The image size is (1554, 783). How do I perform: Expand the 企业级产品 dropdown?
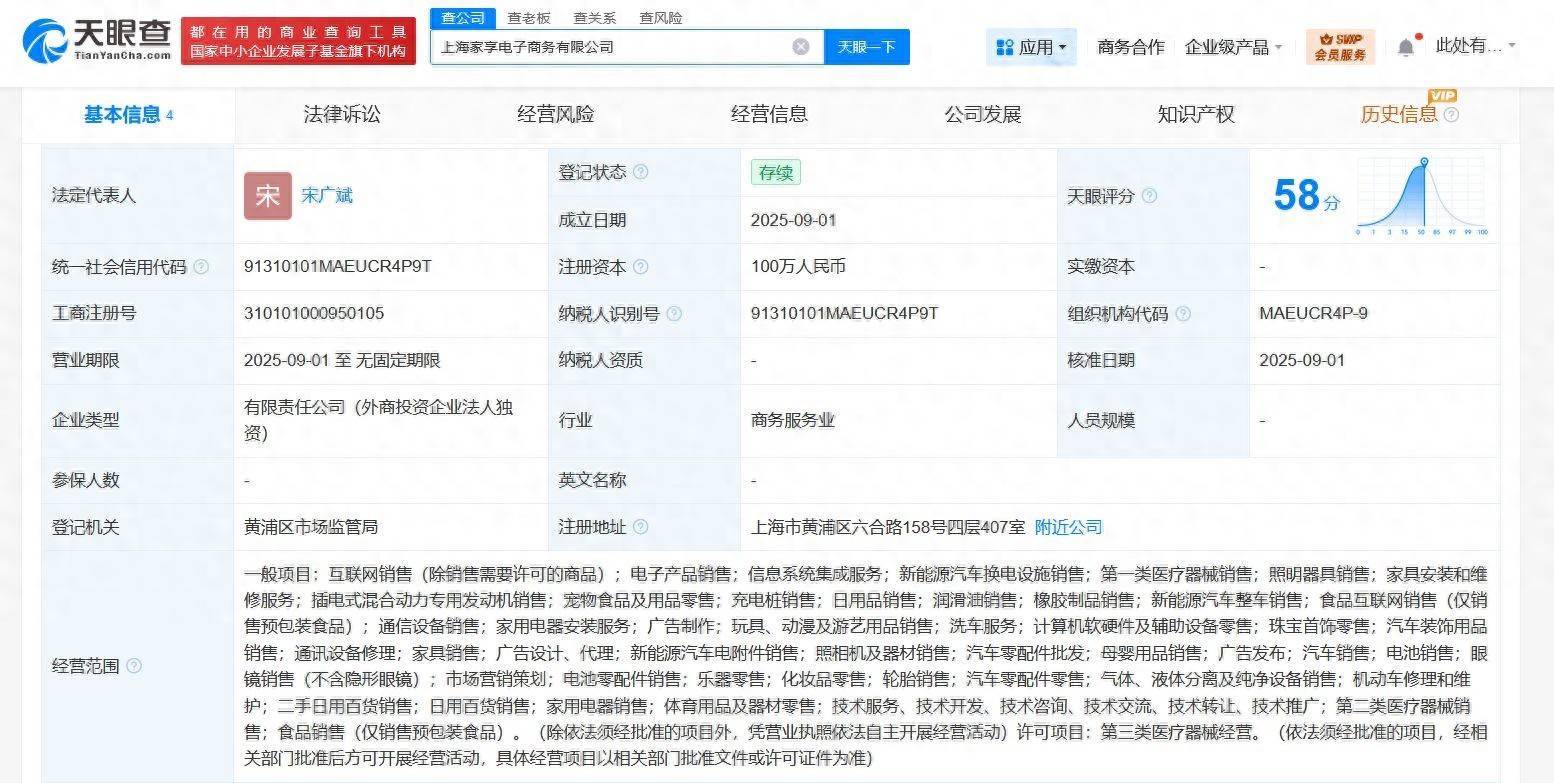point(1233,47)
